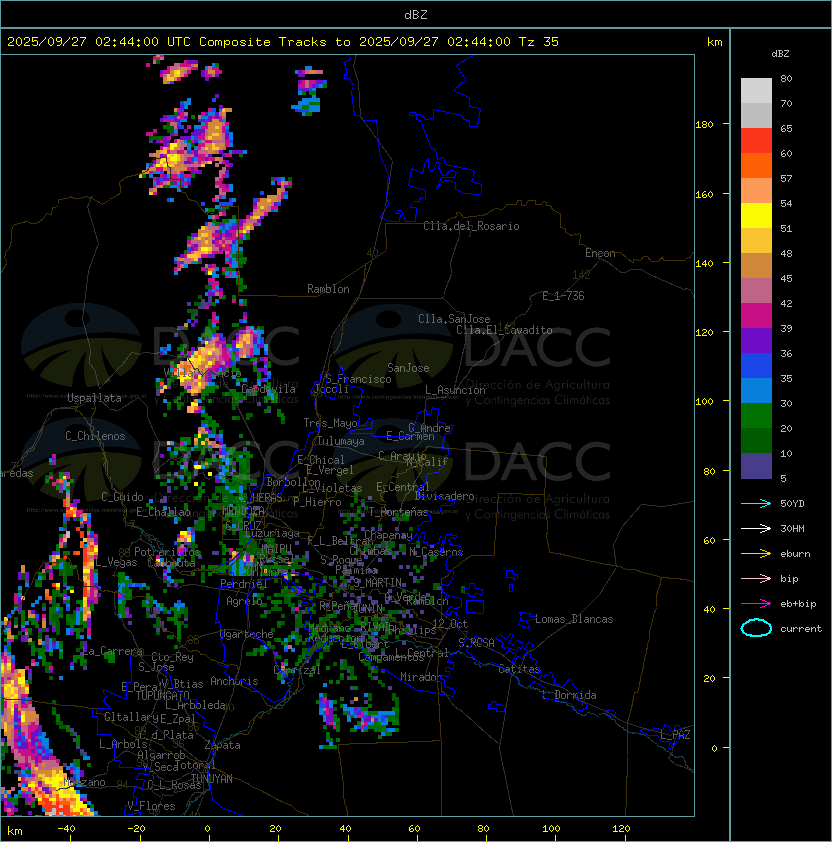Click the pink bip arrow legend icon
832x842 pixels.
pyautogui.click(x=756, y=578)
